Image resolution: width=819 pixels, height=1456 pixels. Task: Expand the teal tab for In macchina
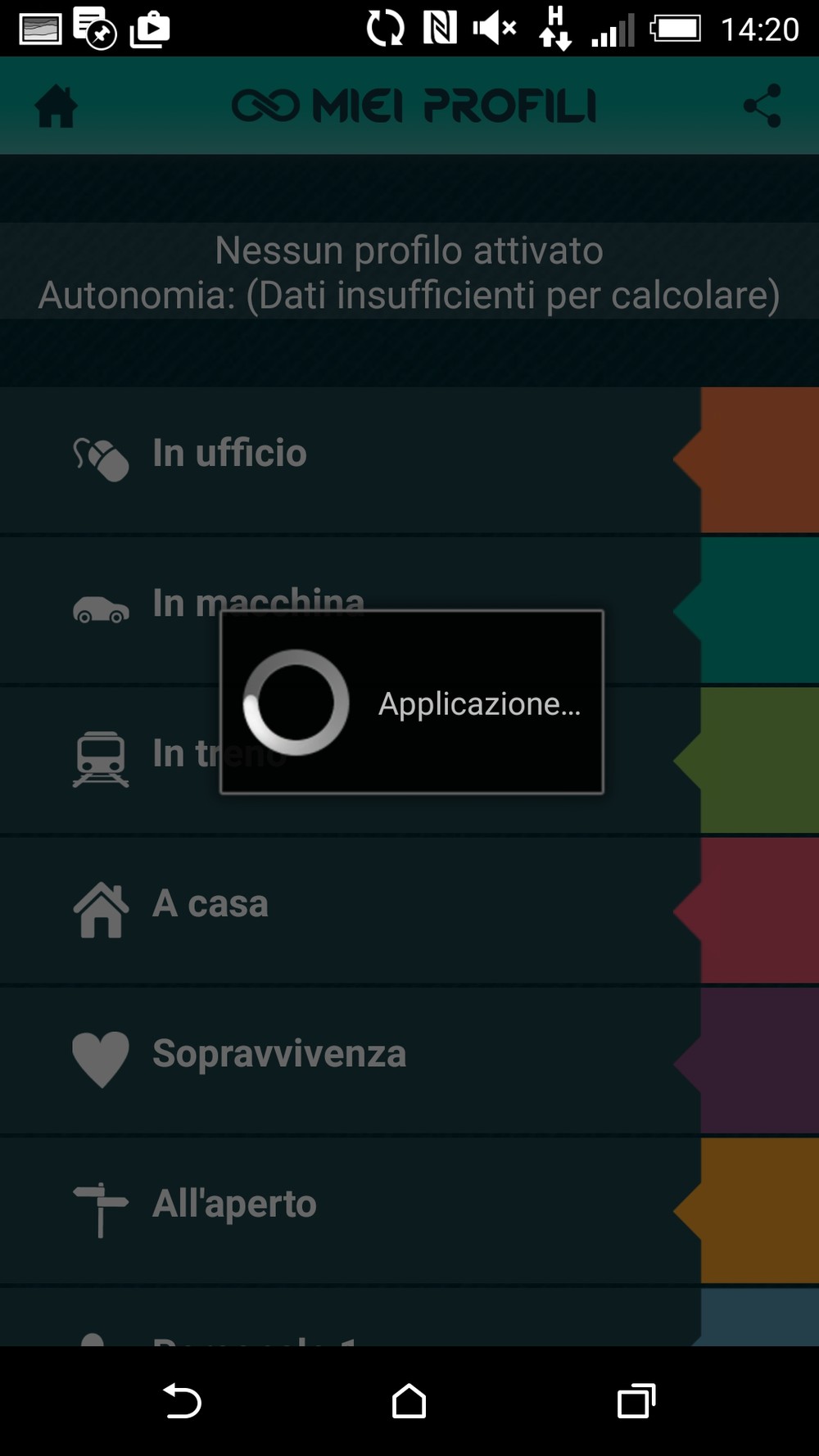(x=746, y=610)
